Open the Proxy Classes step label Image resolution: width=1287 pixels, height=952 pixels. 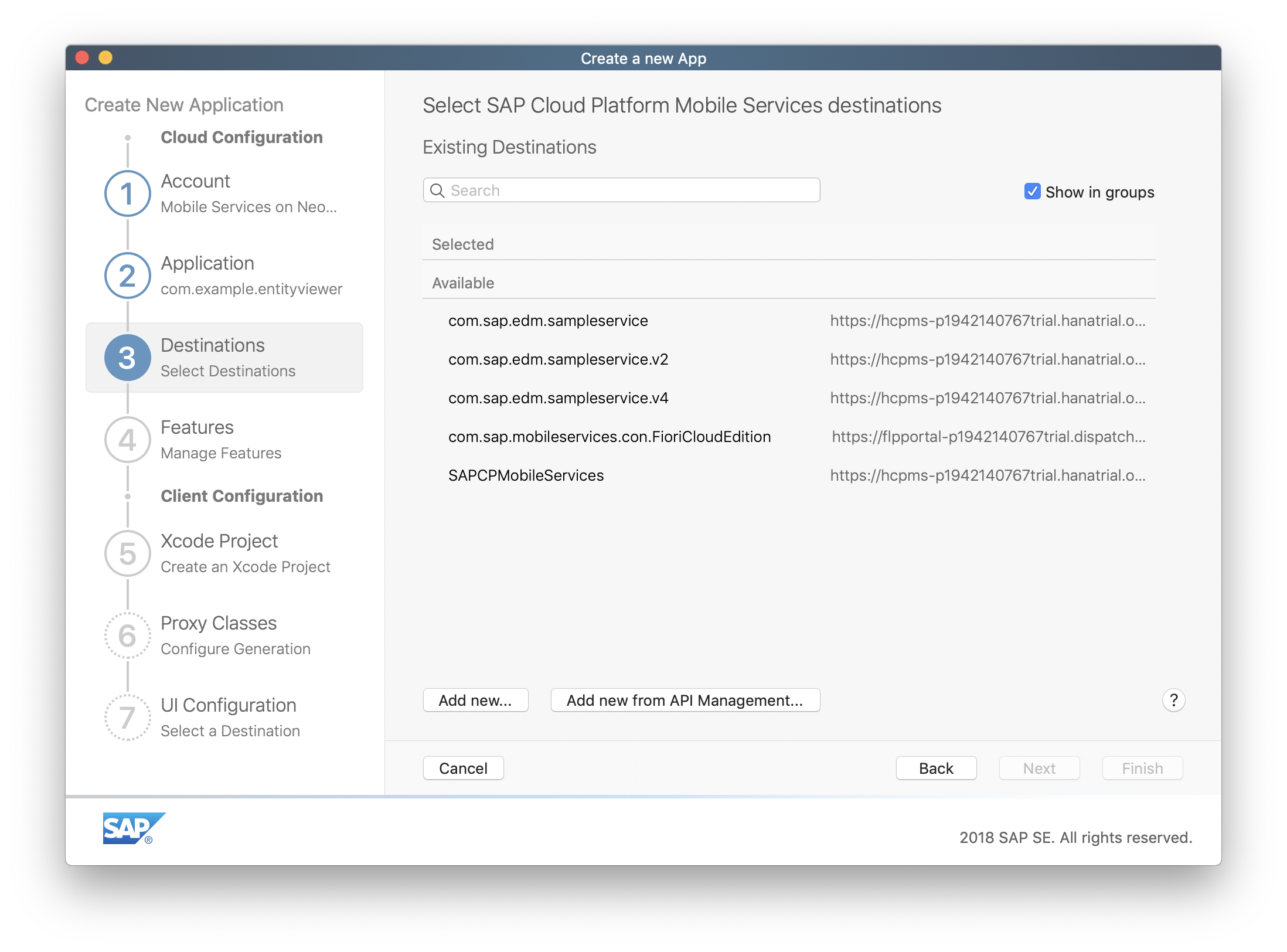[219, 623]
